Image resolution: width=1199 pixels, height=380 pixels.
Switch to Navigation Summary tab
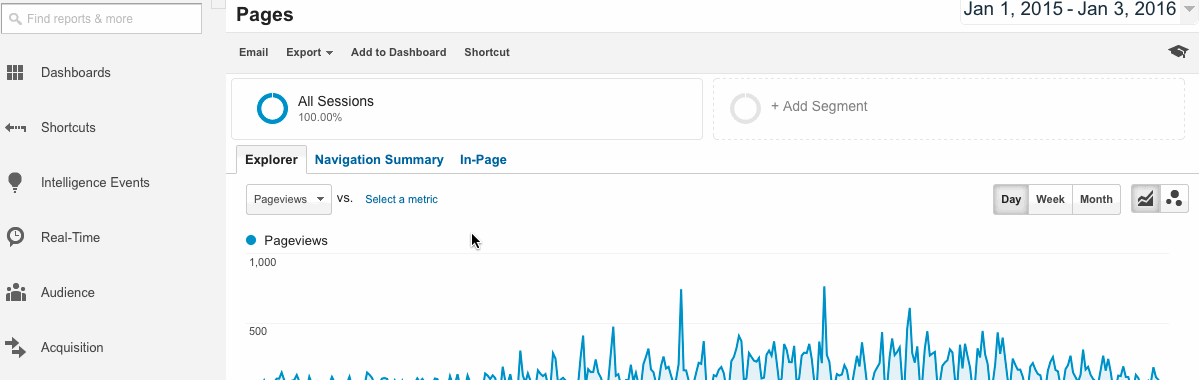click(379, 160)
